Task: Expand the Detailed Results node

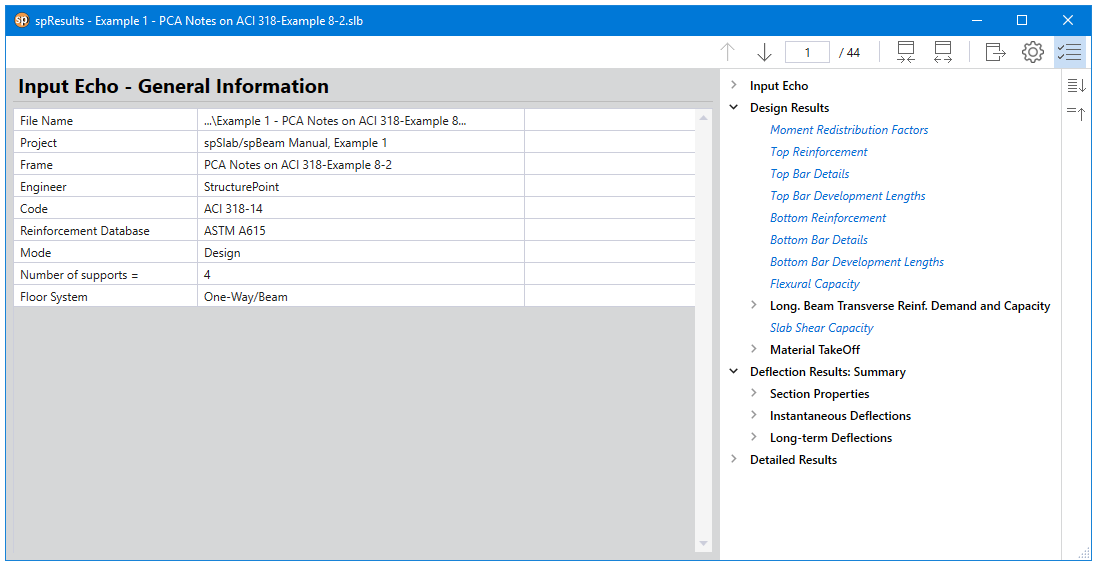Action: point(734,459)
